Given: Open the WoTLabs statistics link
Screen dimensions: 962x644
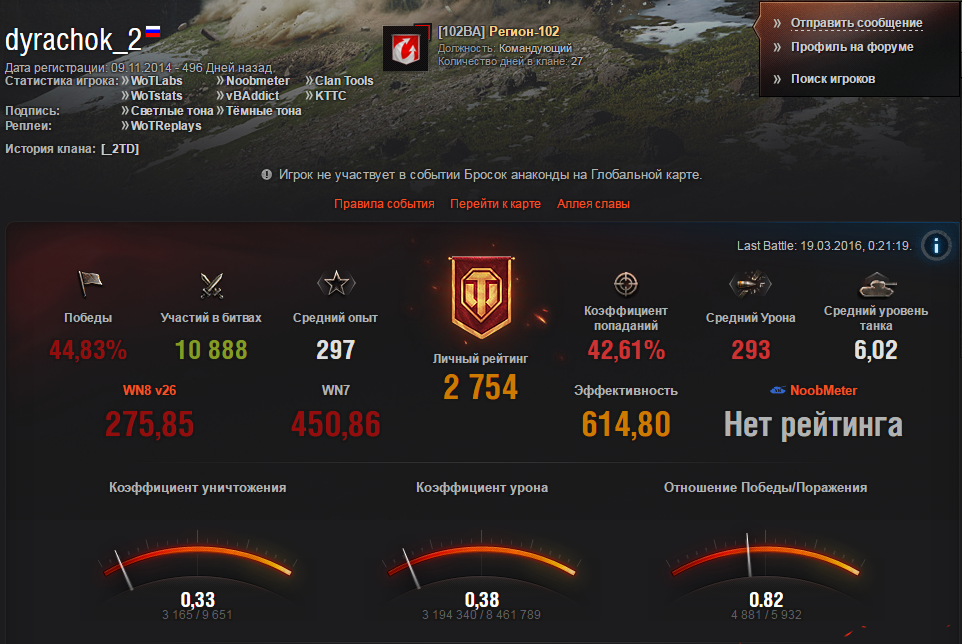Looking at the screenshot, I should click(x=156, y=81).
